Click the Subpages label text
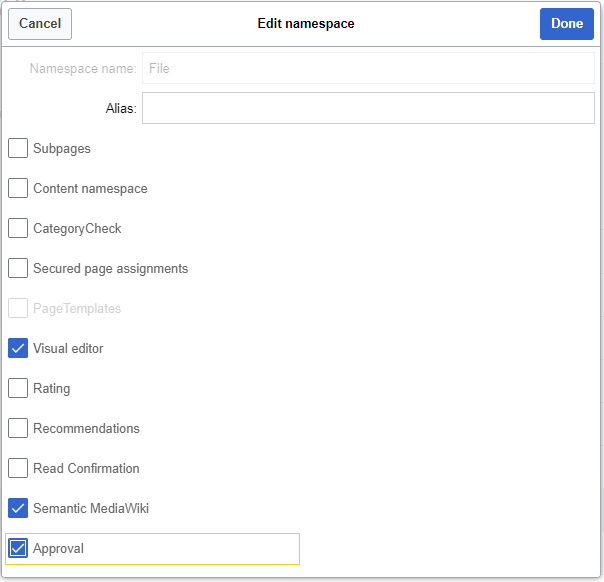 click(x=62, y=149)
